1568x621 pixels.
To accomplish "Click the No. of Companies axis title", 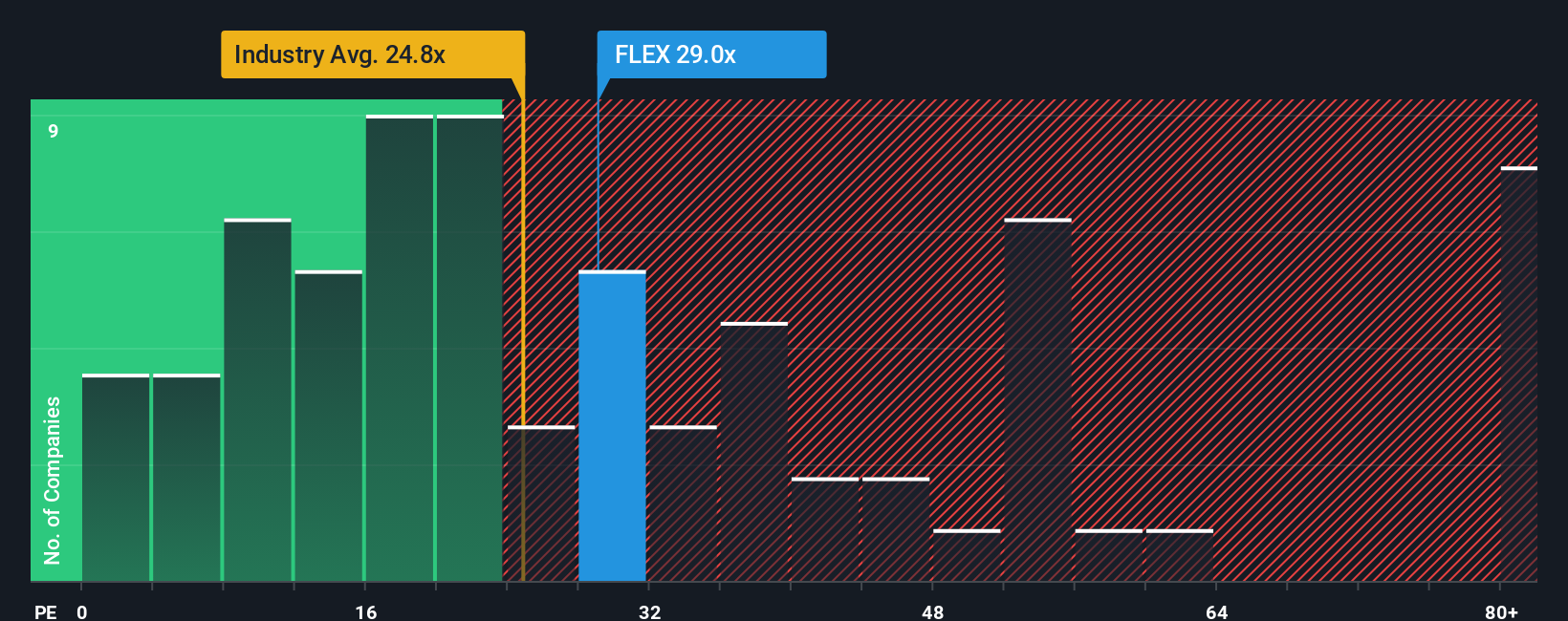I will [x=52, y=480].
